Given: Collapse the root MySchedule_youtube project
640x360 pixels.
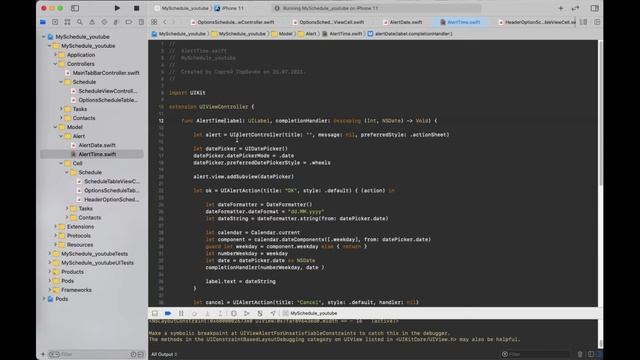Looking at the screenshot, I should [44, 37].
